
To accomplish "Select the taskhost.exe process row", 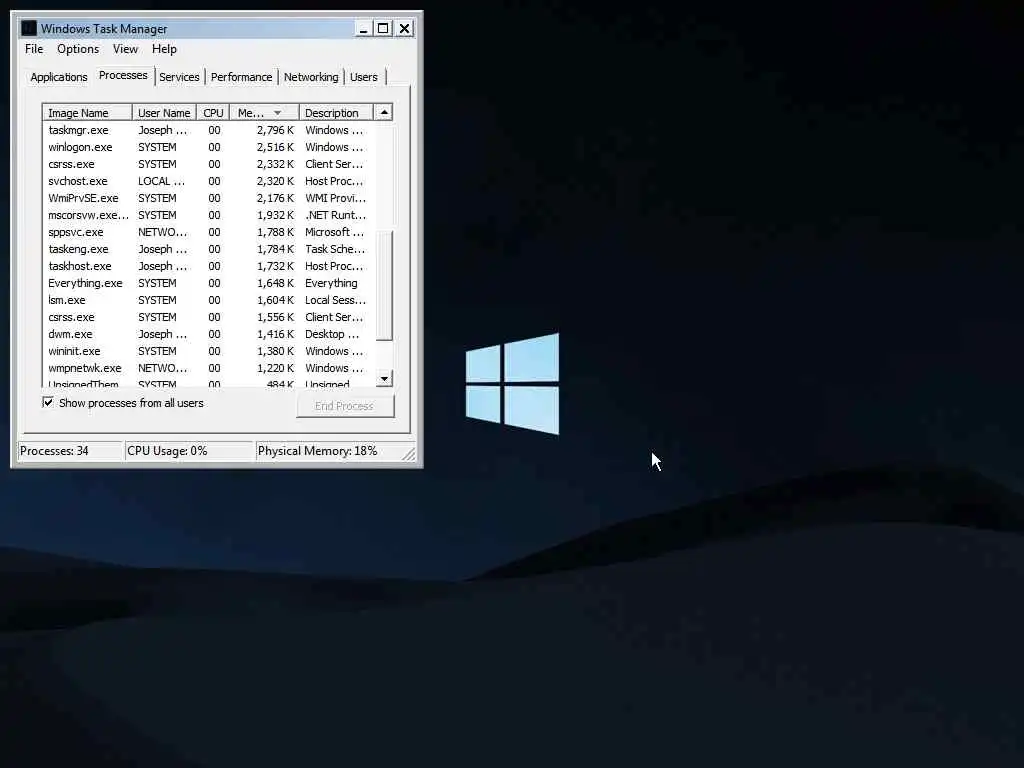I will [x=209, y=266].
